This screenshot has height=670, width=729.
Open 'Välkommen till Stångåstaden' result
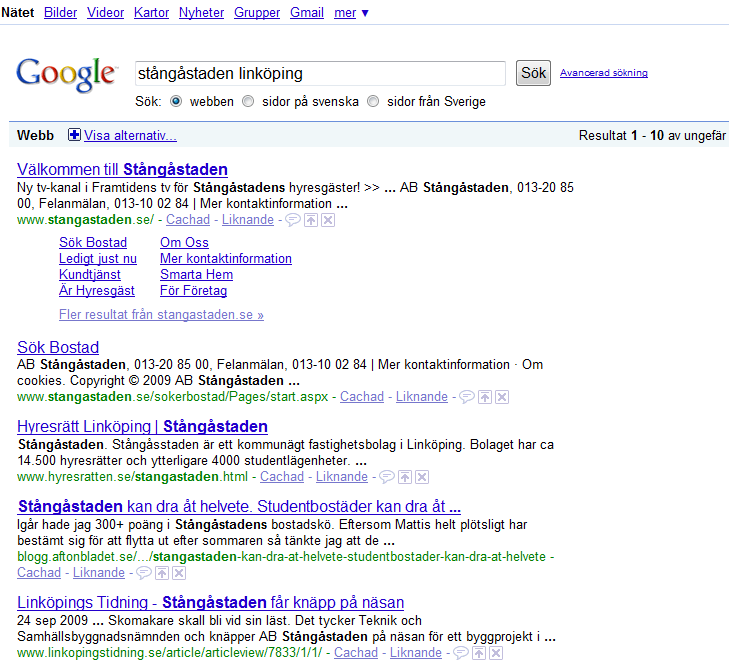(122, 169)
